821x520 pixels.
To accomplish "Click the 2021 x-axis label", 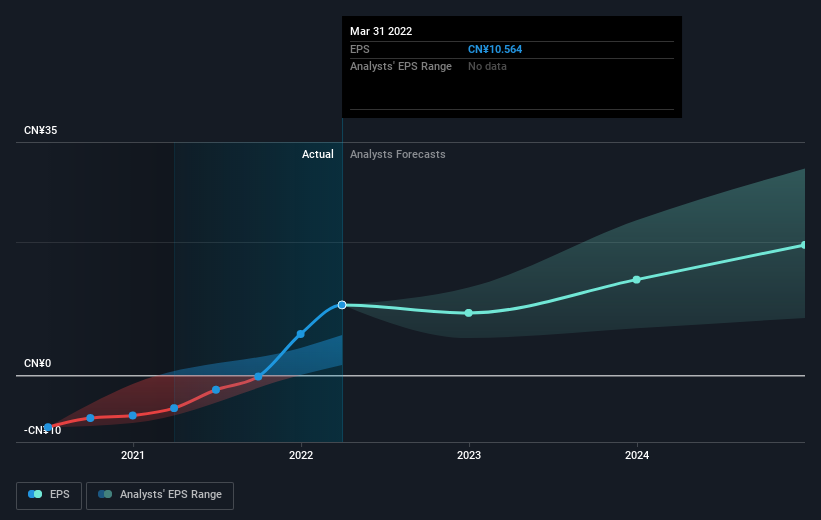I will [132, 455].
